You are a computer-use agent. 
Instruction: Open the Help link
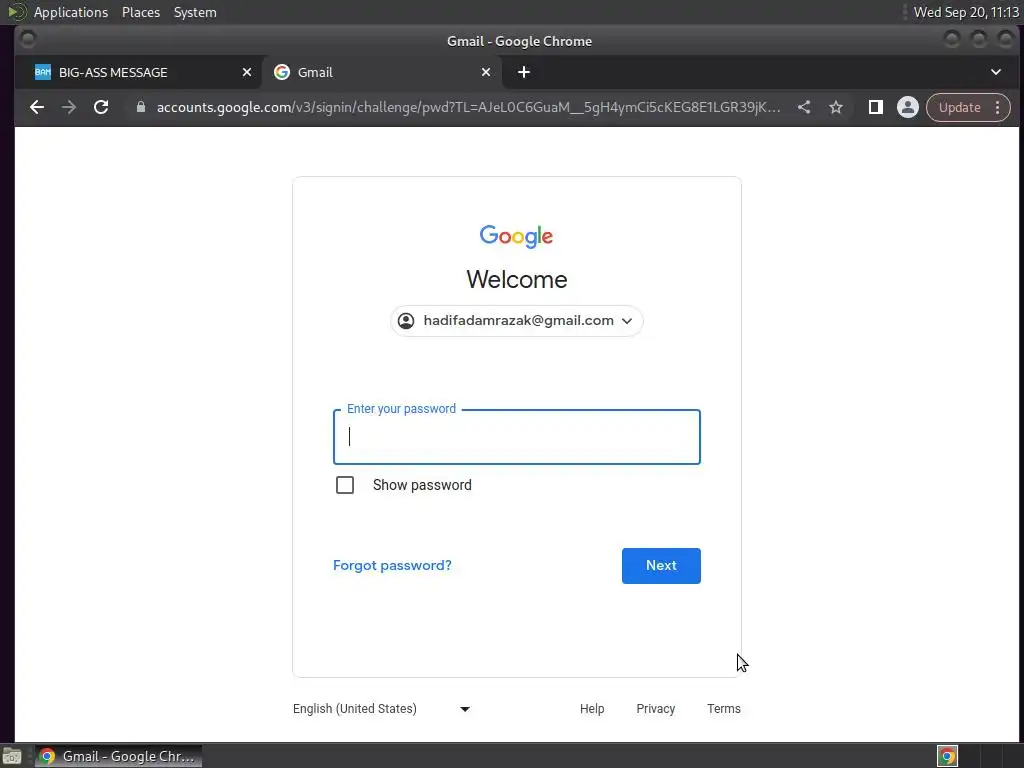click(x=592, y=709)
